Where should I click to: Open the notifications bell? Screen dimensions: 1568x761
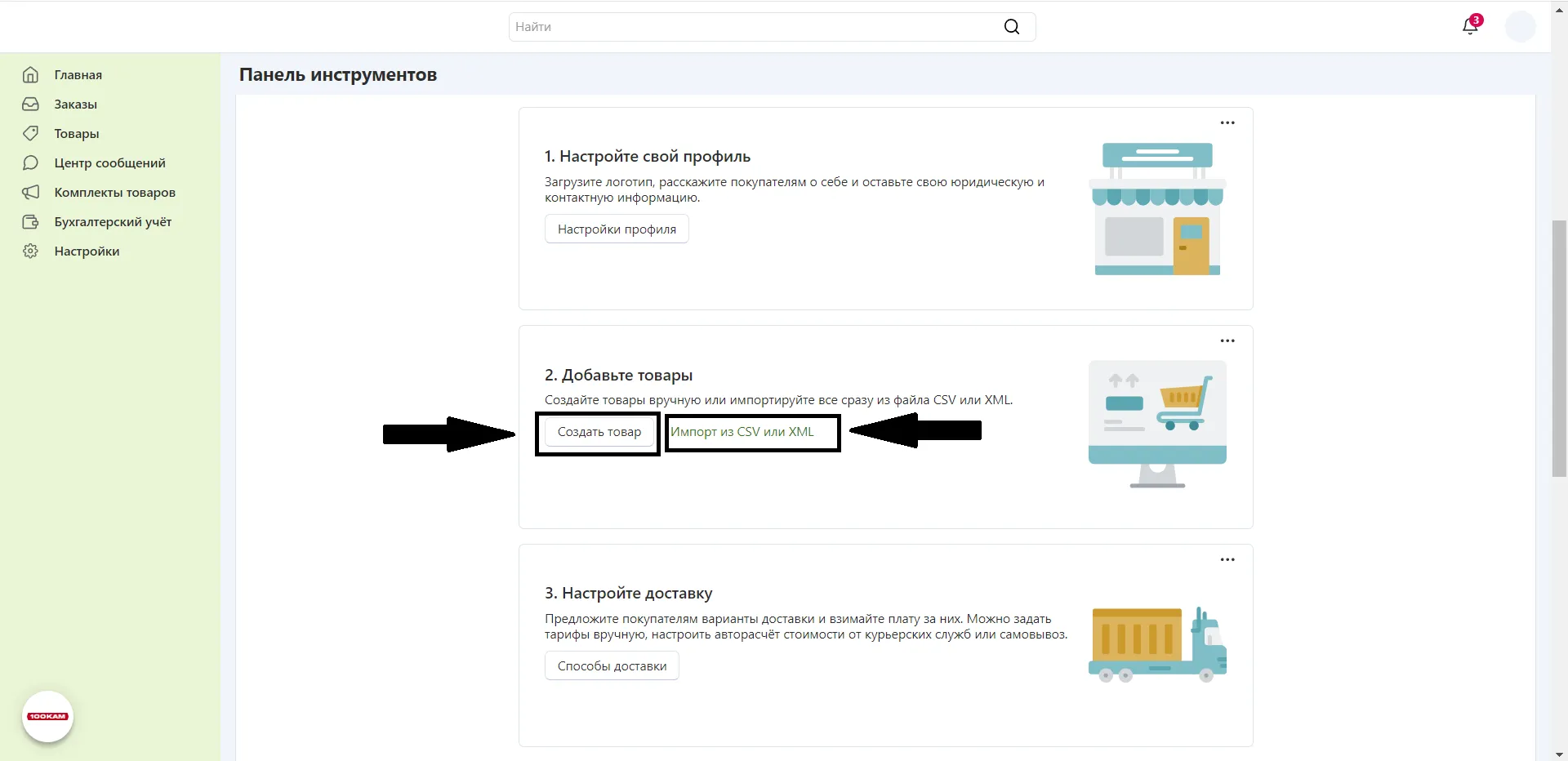[1470, 26]
